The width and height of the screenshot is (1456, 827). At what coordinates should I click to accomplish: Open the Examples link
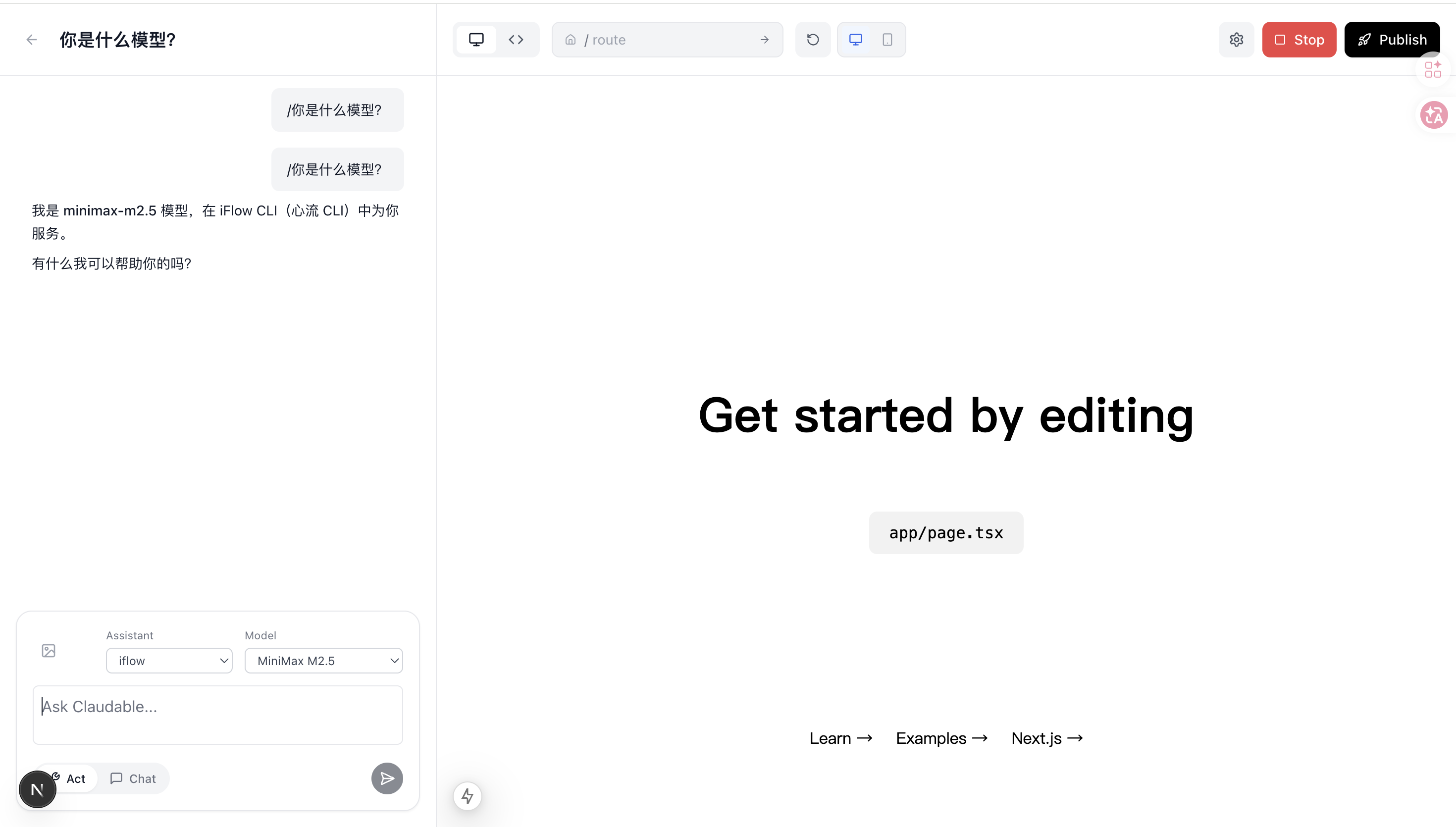click(941, 738)
